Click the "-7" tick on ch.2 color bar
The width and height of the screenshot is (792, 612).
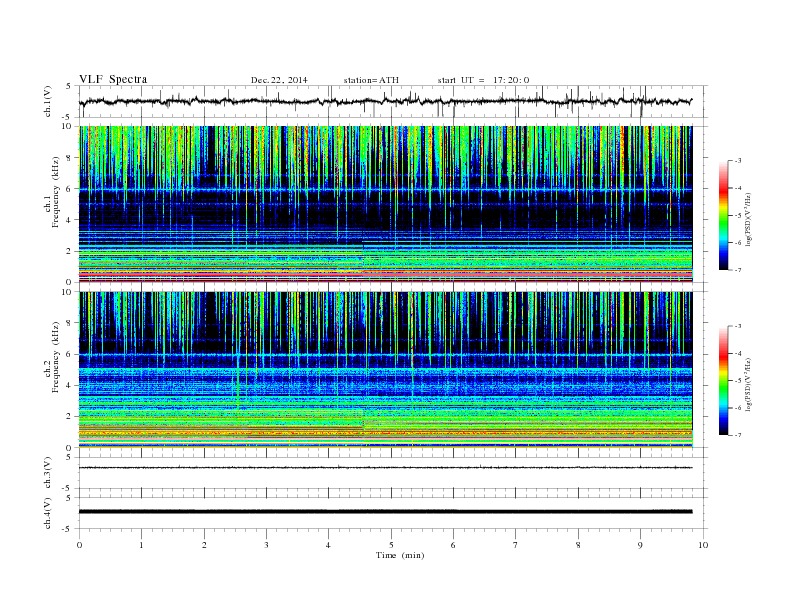point(738,435)
